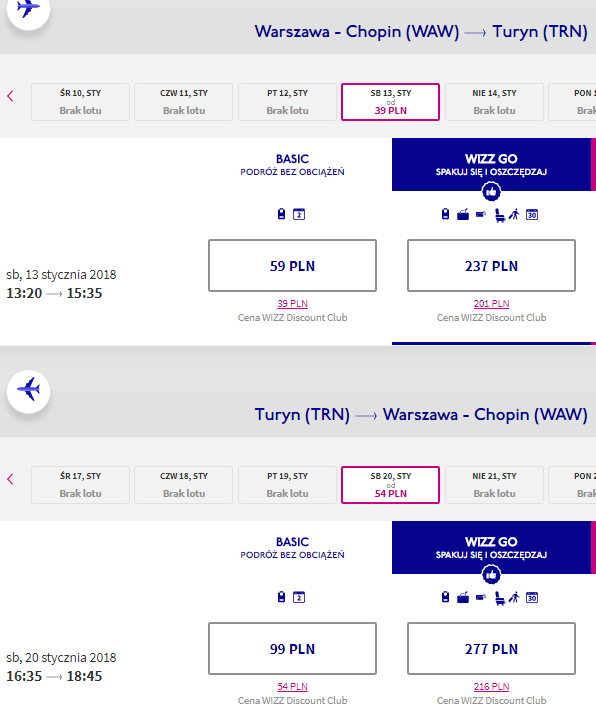The width and height of the screenshot is (596, 710).
Task: Click the return flight airplane icon
Action: [x=28, y=391]
